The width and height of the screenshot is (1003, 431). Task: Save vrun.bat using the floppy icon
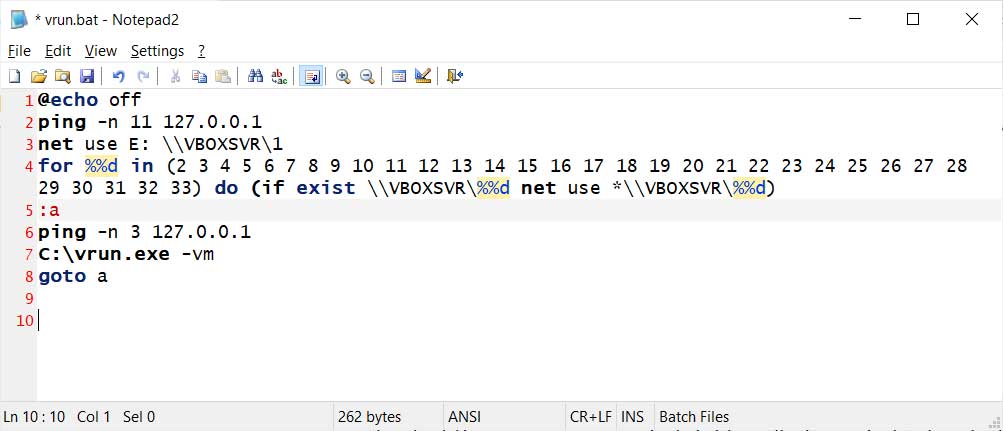point(87,77)
